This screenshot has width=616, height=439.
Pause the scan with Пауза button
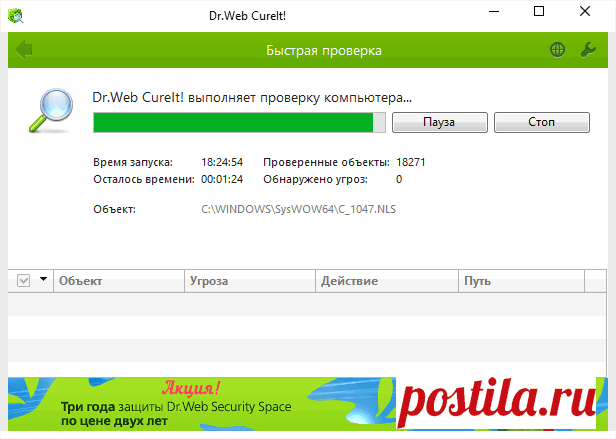[440, 122]
